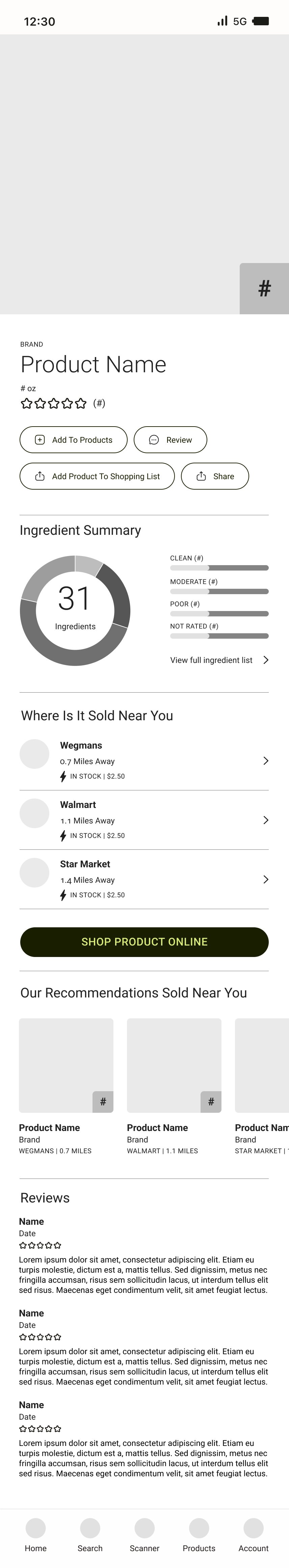
Task: Tap SHOP PRODUCT ONLINE button
Action: point(144,942)
